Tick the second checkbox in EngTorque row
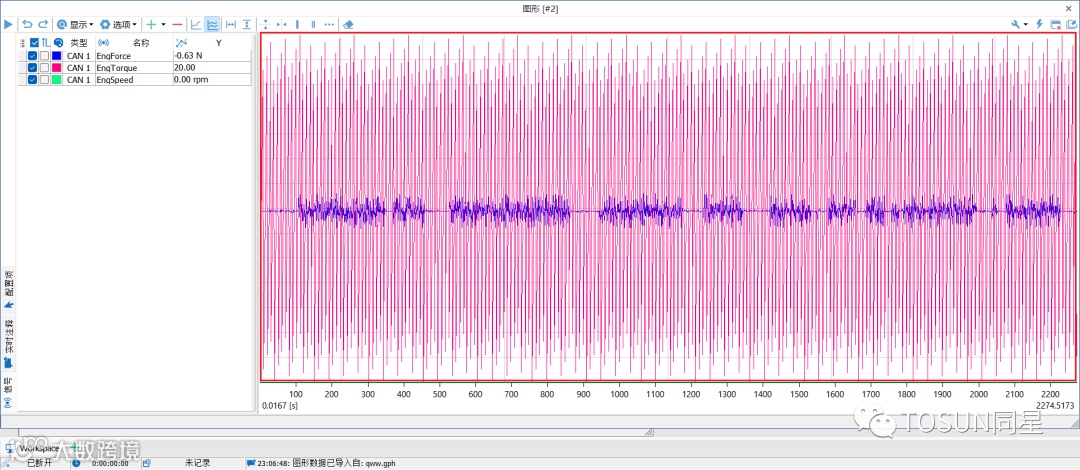 tap(44, 68)
